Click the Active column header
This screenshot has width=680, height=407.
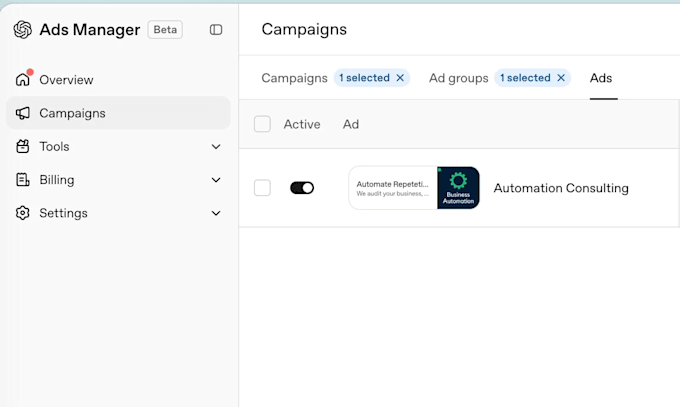pos(302,125)
